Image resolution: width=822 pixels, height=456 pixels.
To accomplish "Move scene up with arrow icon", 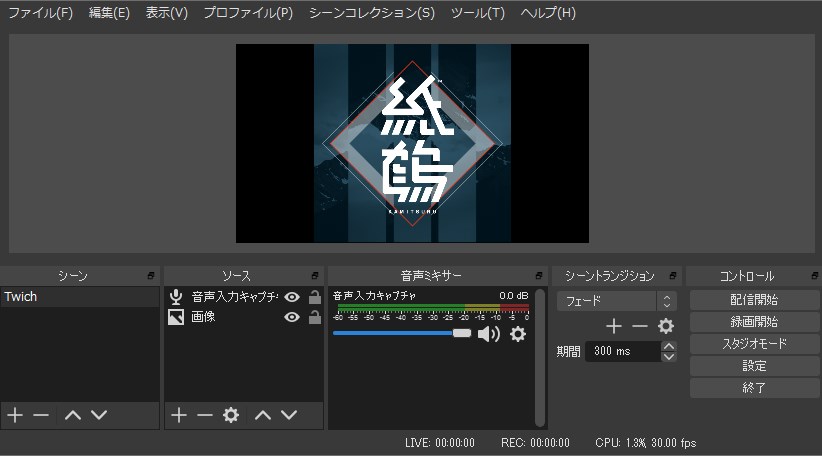I will click(73, 415).
